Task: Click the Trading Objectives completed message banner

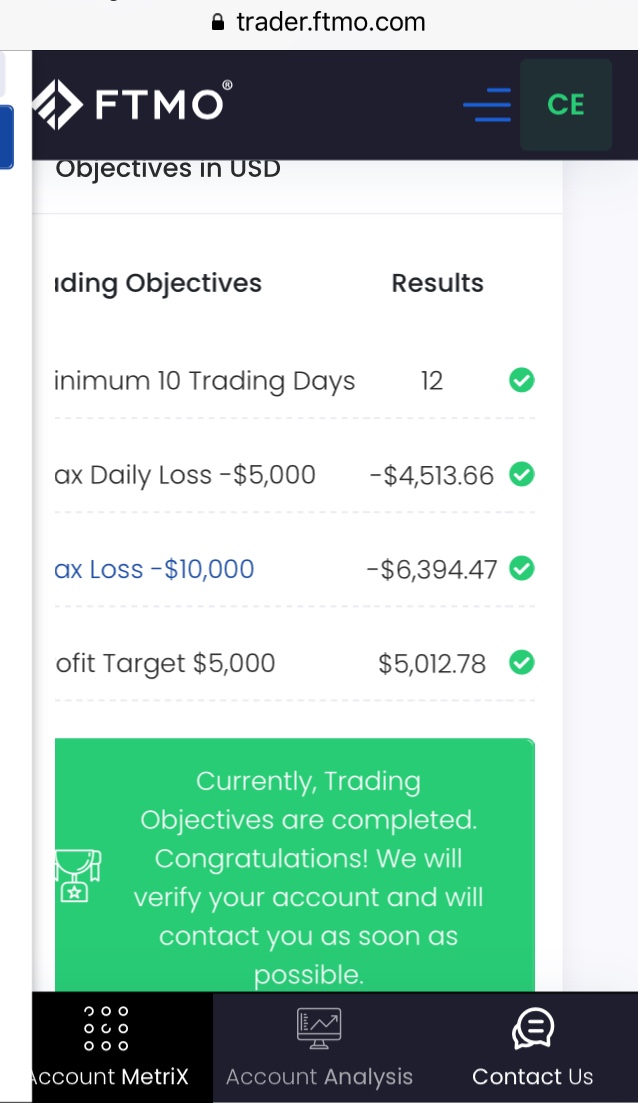Action: [x=308, y=877]
